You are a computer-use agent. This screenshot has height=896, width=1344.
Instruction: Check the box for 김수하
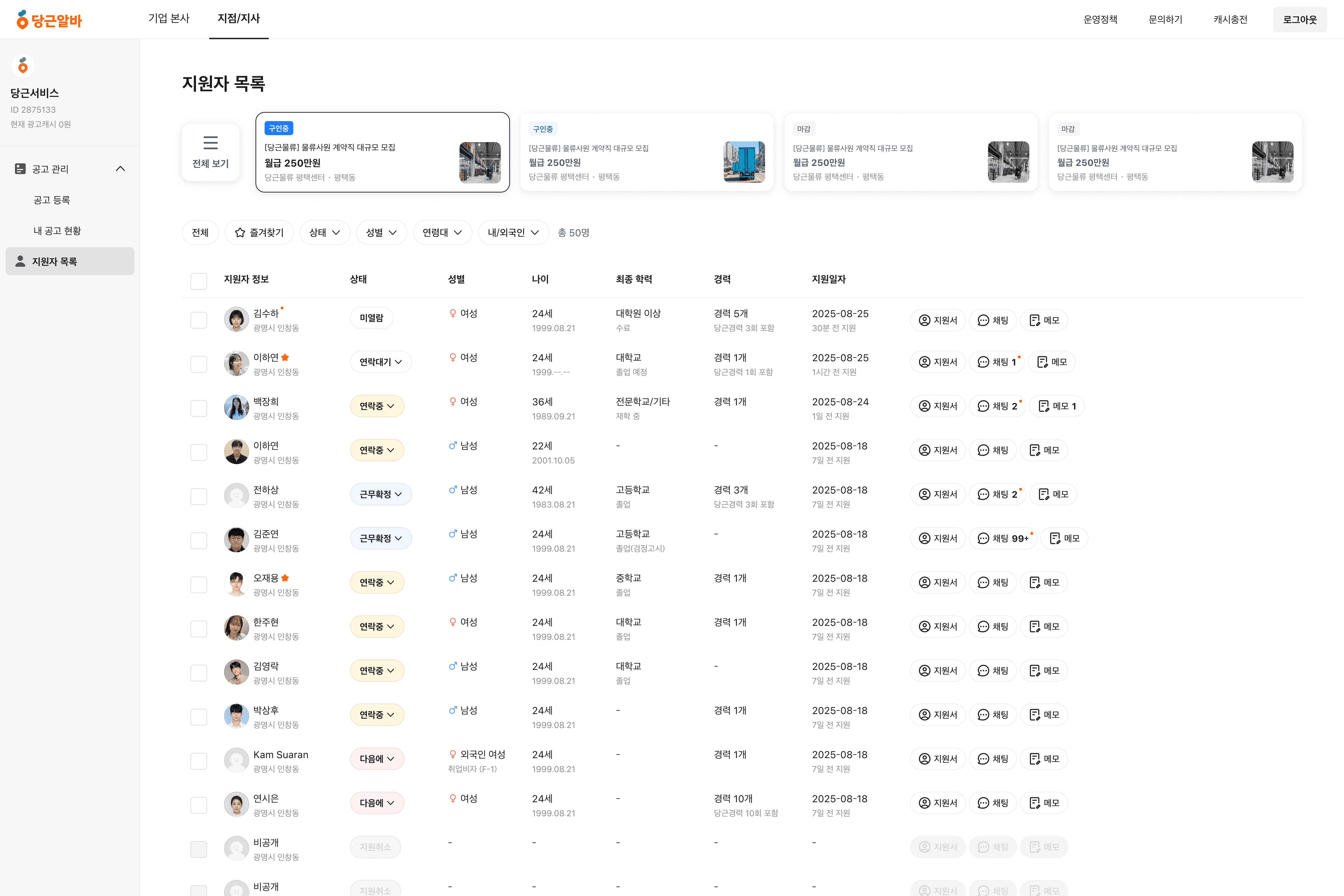point(198,320)
